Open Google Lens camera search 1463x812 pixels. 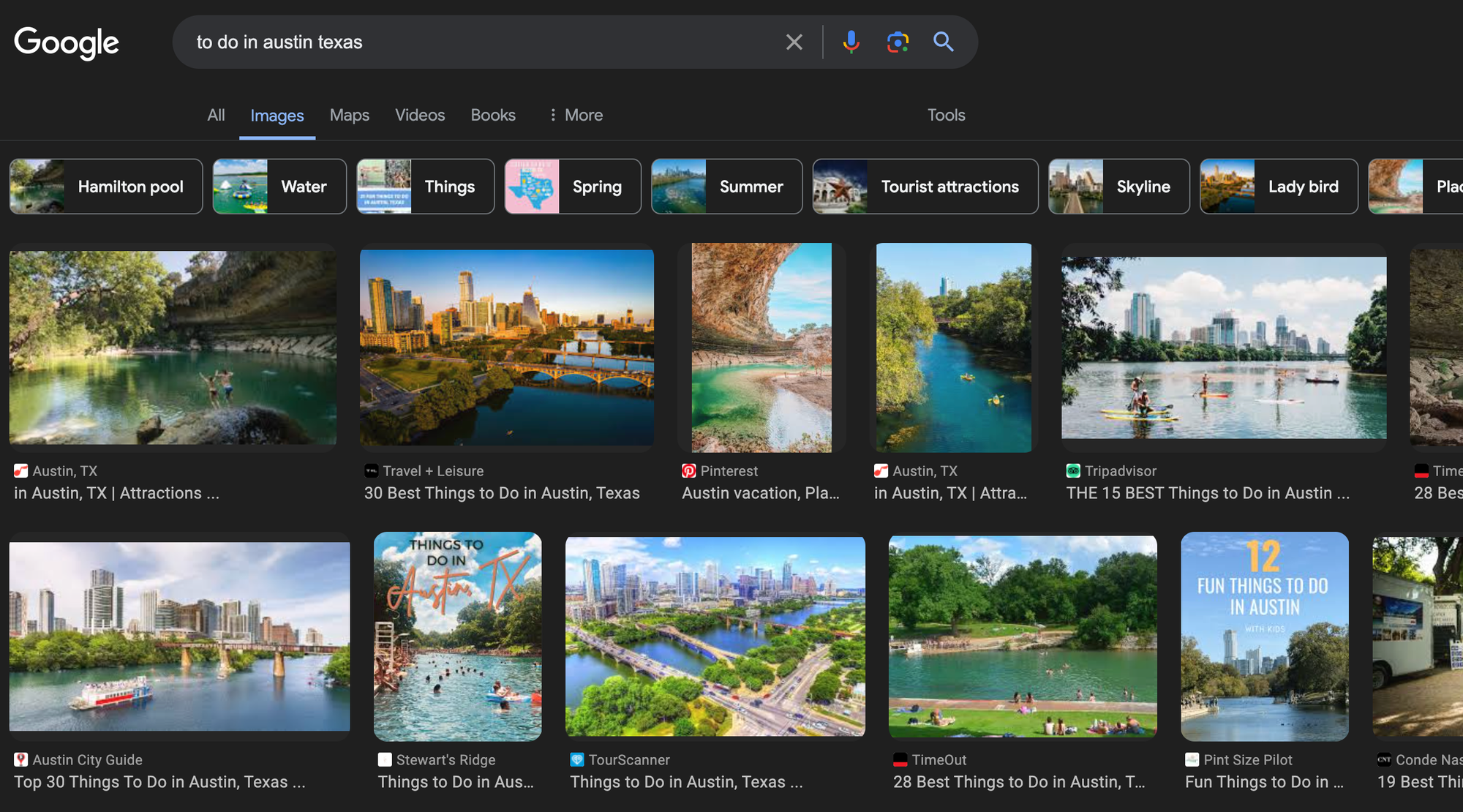pyautogui.click(x=898, y=42)
